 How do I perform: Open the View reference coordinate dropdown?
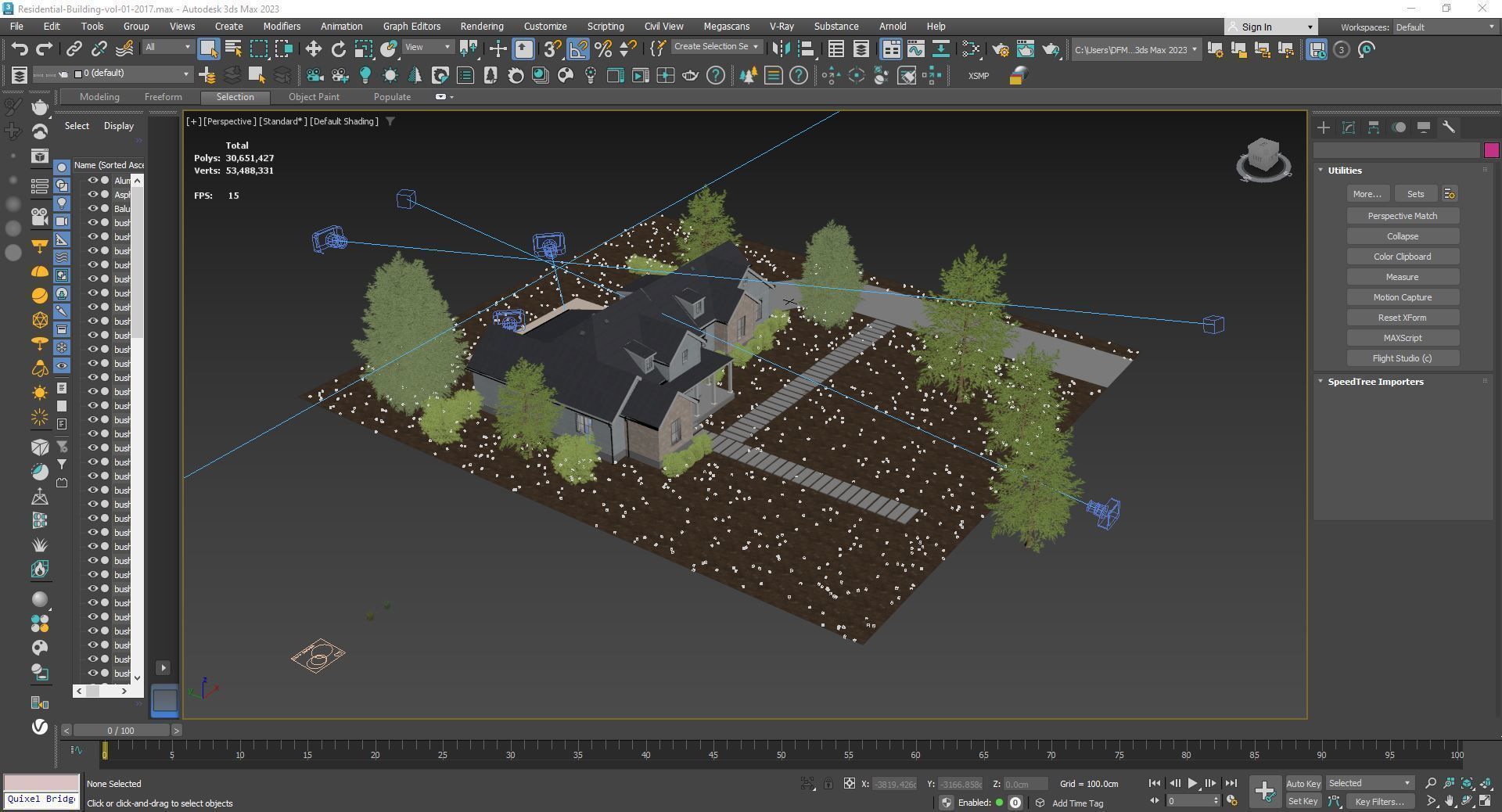[x=427, y=47]
